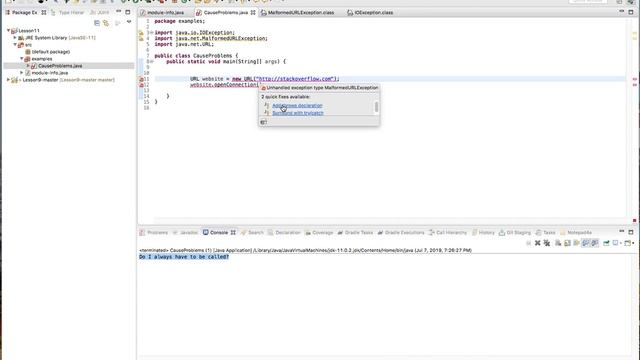Click overview ruler error mark at top right
Viewport: 640px width, 360px height.
(x=635, y=79)
